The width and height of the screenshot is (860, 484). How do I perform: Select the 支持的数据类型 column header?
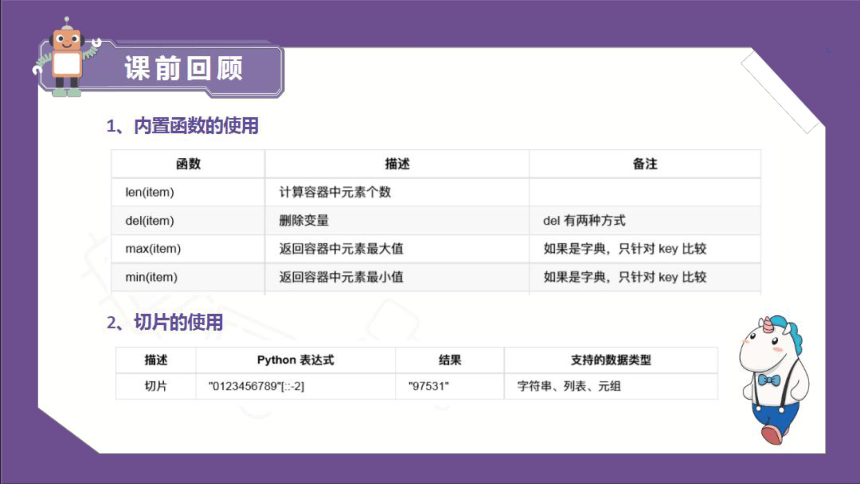pyautogui.click(x=611, y=360)
